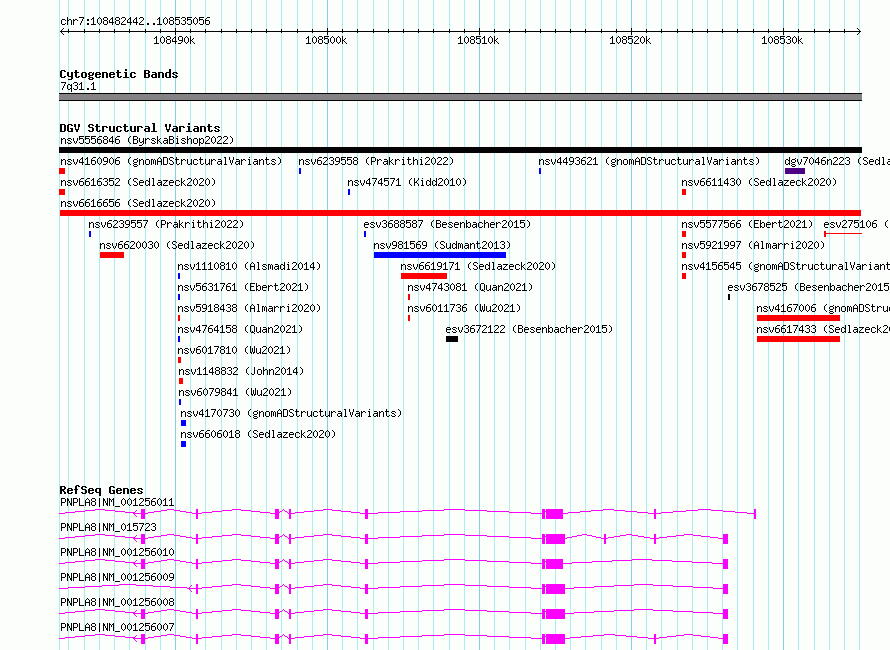Open the nsv6239557 (Prakrithi2022) label

(x=166, y=224)
